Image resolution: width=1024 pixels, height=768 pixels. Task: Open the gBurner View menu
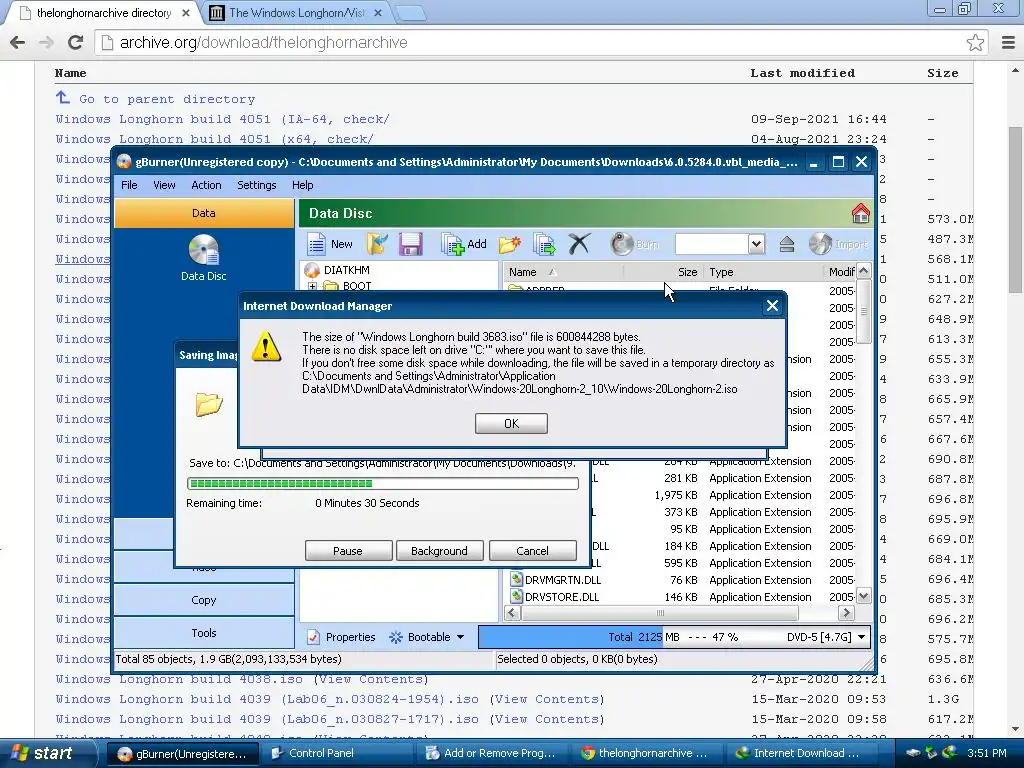pyautogui.click(x=164, y=185)
